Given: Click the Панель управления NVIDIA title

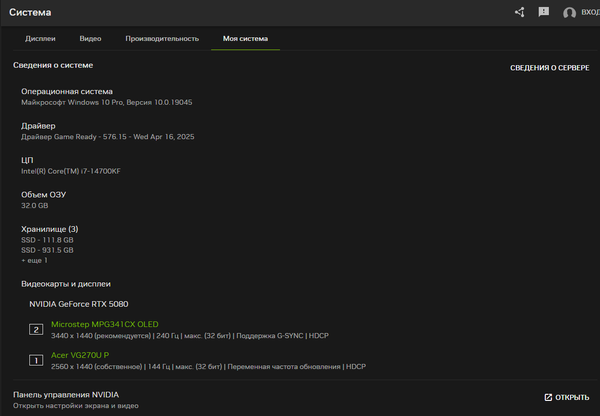Looking at the screenshot, I should pos(66,395).
